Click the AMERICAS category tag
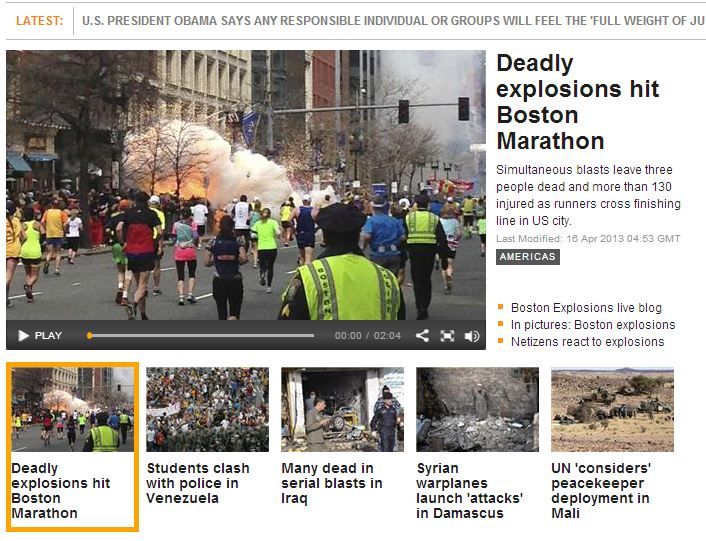 [x=527, y=257]
